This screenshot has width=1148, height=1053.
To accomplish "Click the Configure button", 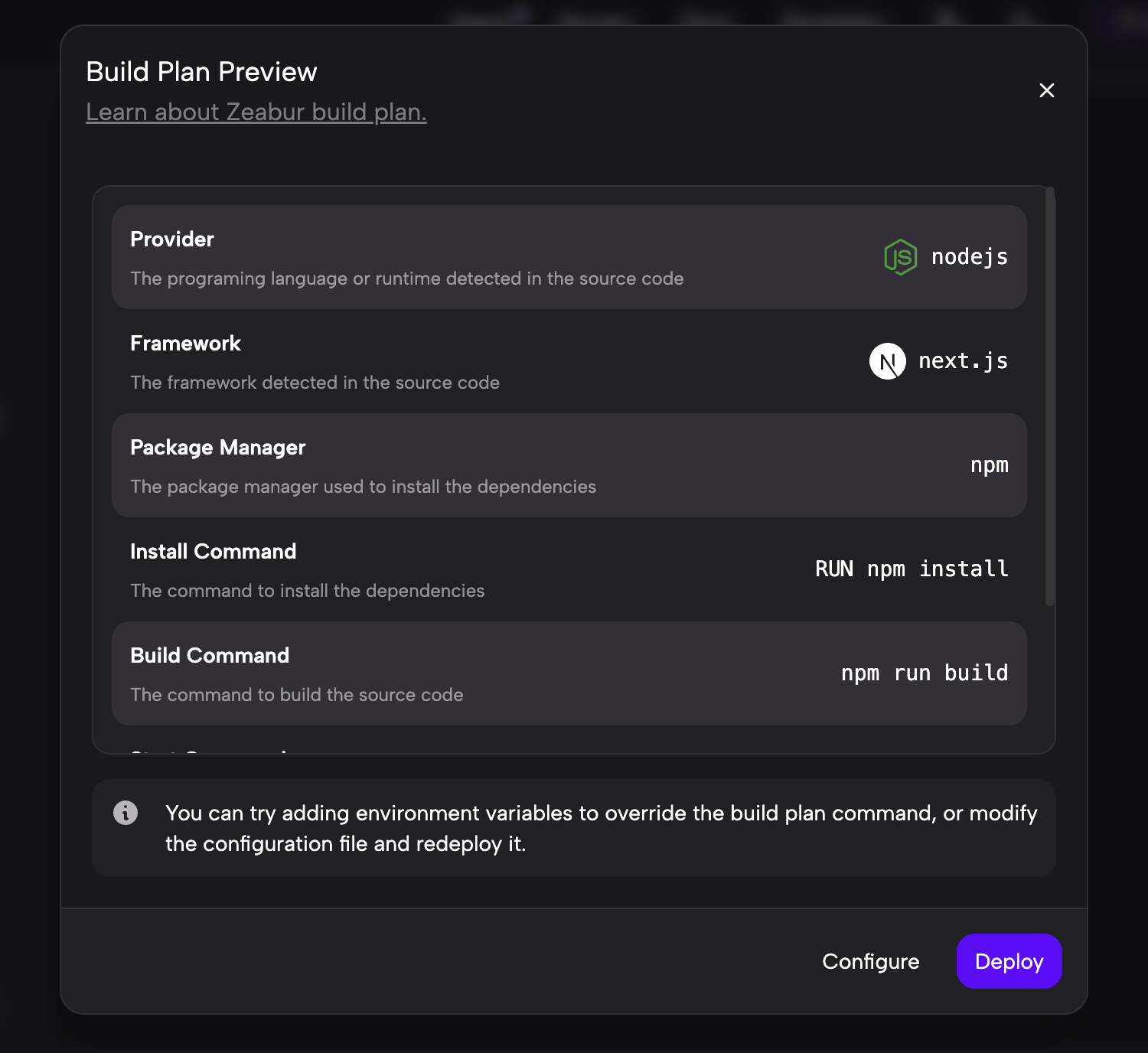I will pyautogui.click(x=870, y=961).
